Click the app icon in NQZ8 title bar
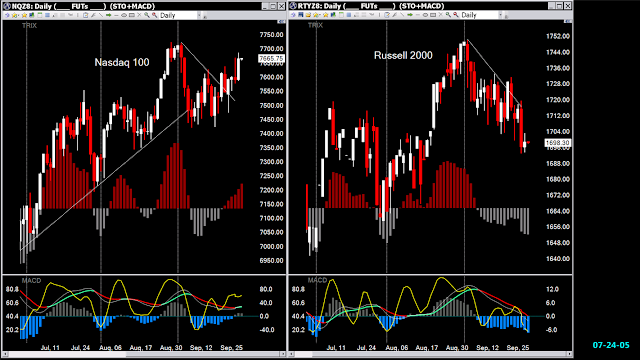640x360 pixels. click(7, 6)
